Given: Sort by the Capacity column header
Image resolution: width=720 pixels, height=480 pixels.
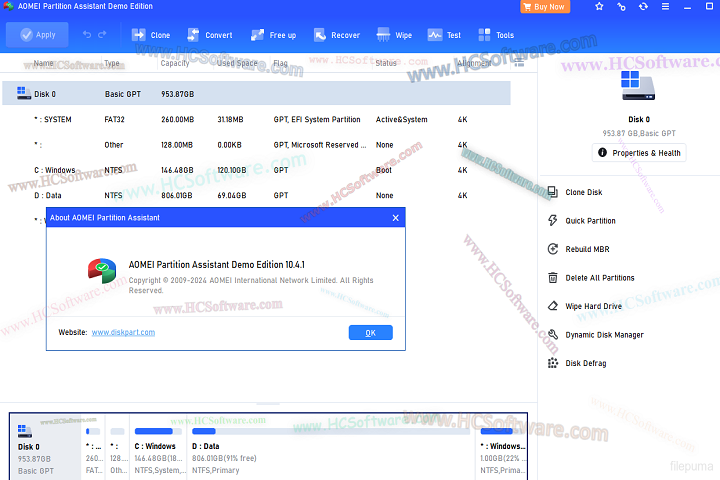Looking at the screenshot, I should [175, 63].
